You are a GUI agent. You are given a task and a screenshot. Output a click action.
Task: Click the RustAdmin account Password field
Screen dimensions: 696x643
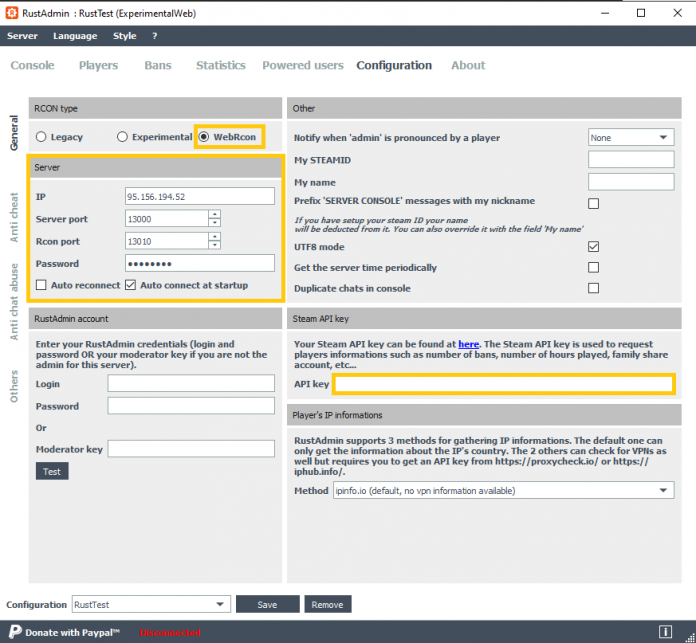click(191, 406)
